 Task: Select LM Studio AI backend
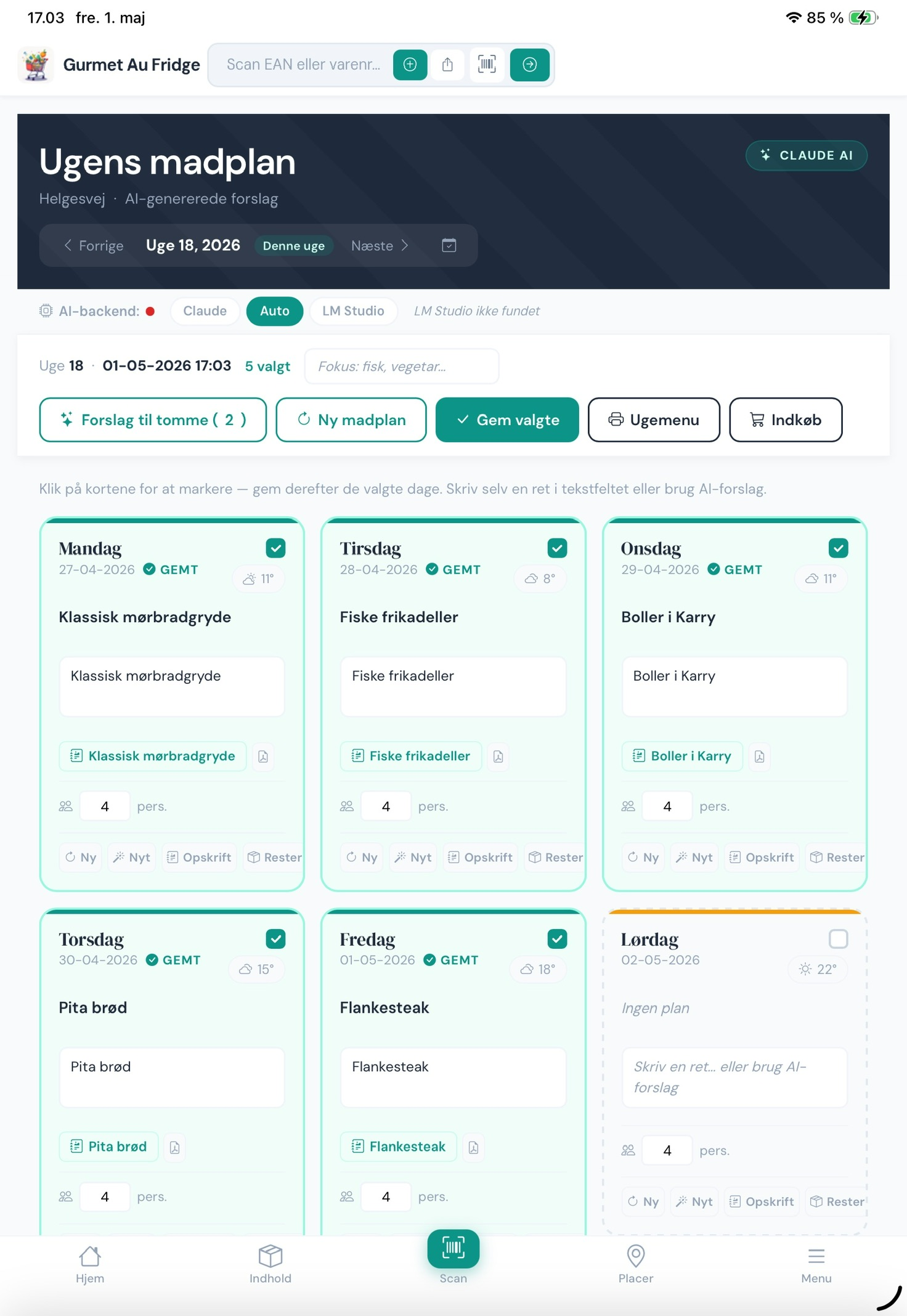coord(353,311)
